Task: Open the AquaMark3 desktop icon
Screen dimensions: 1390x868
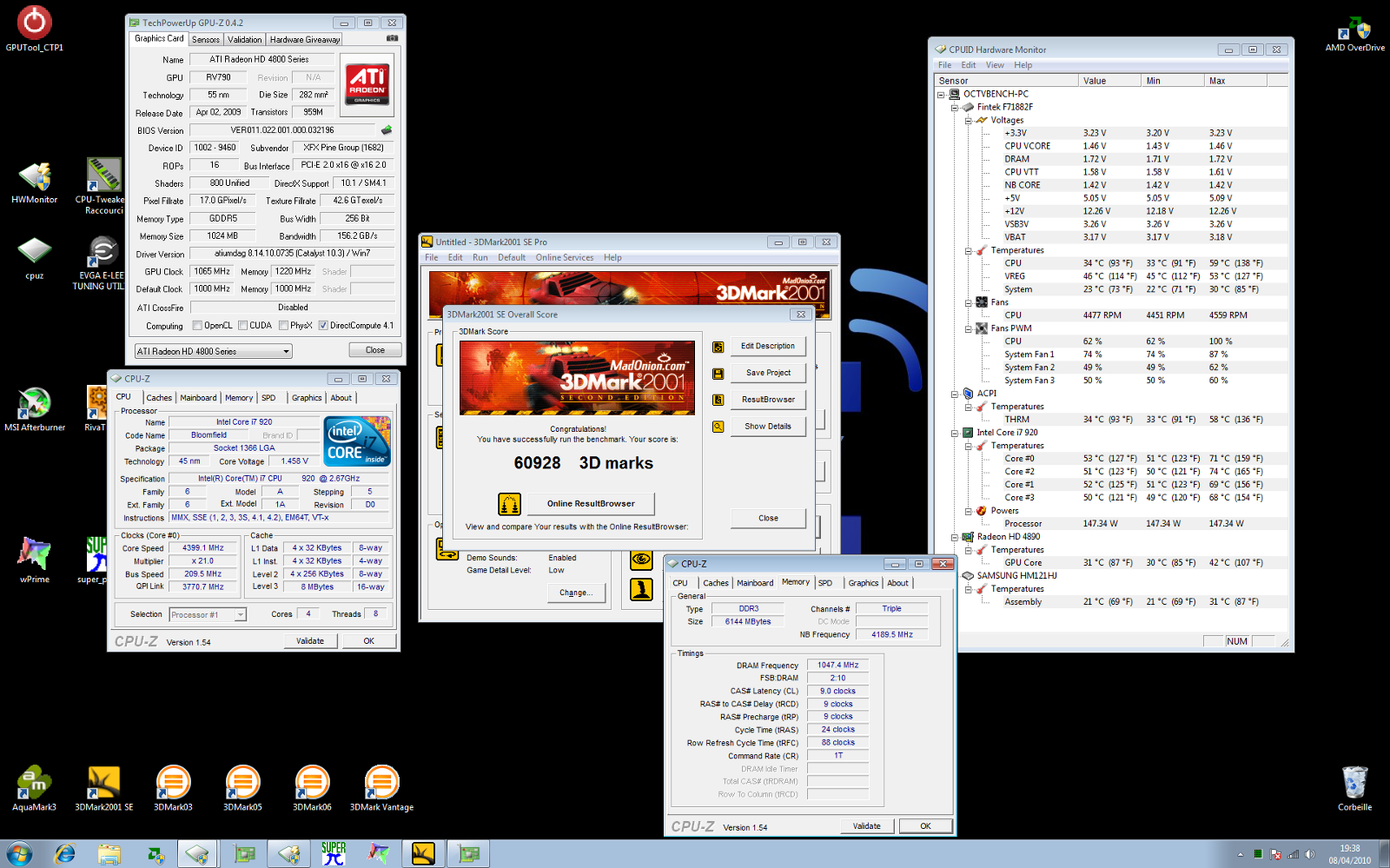Action: pos(34,789)
